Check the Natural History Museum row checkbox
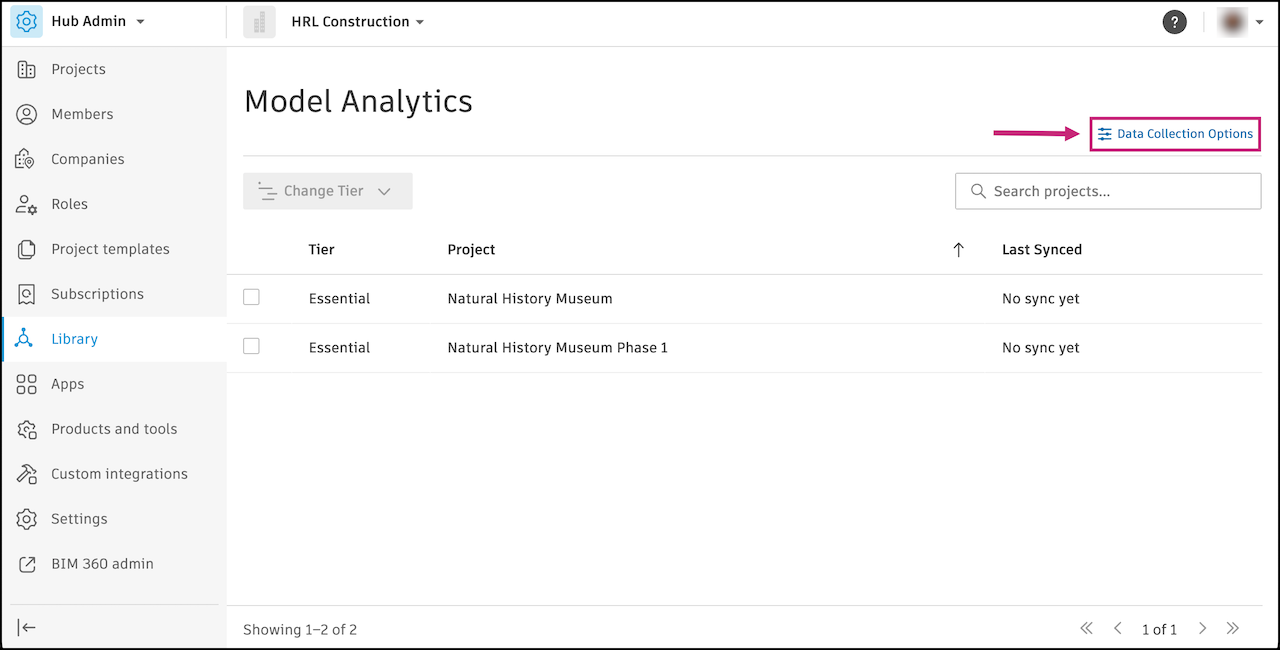The image size is (1280, 650). 251,297
